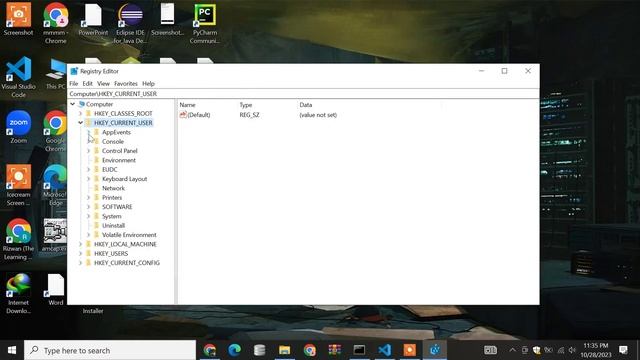This screenshot has width=640, height=360.
Task: Launch Rizwan (The Learning) Chrome profile shortcut
Action: (18, 239)
